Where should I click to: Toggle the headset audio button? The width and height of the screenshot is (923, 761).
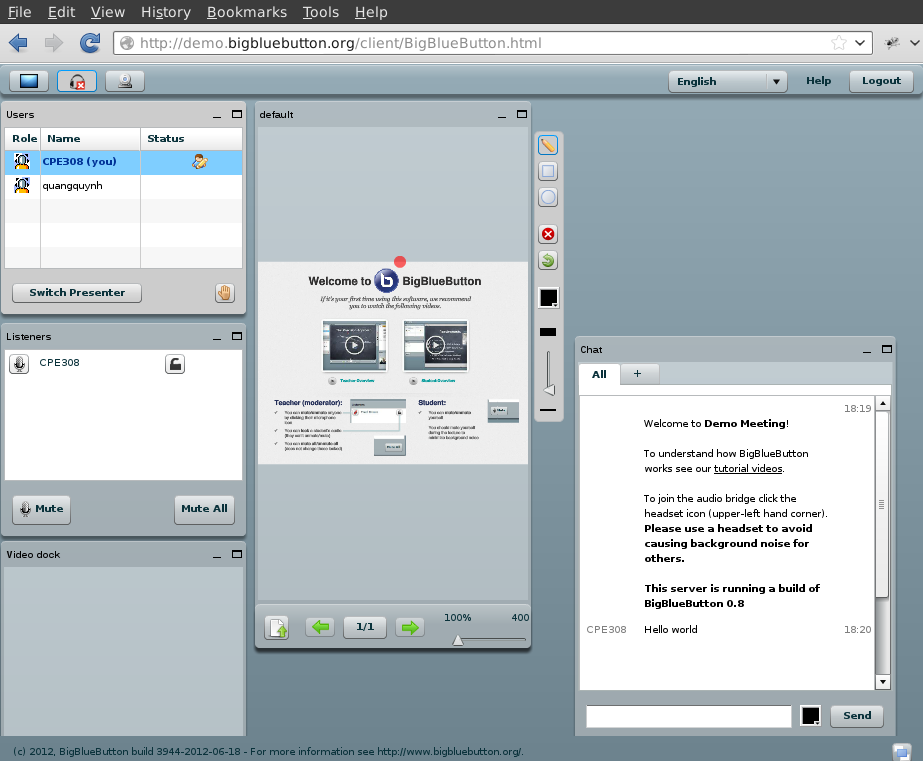click(x=77, y=81)
